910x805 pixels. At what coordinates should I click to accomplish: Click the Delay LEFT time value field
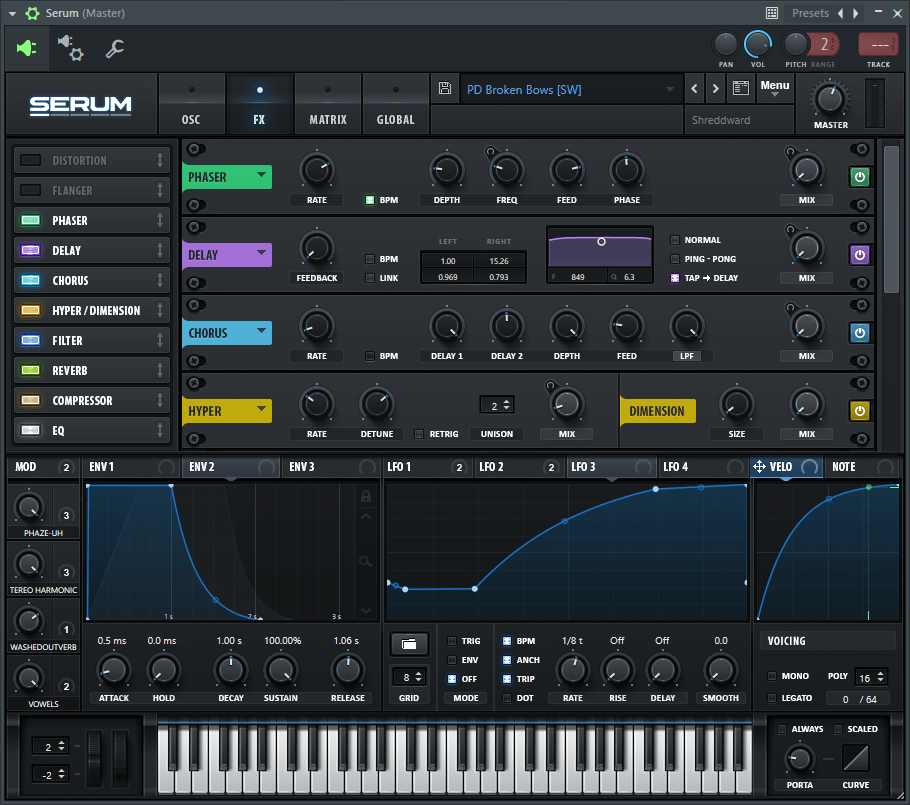(447, 261)
